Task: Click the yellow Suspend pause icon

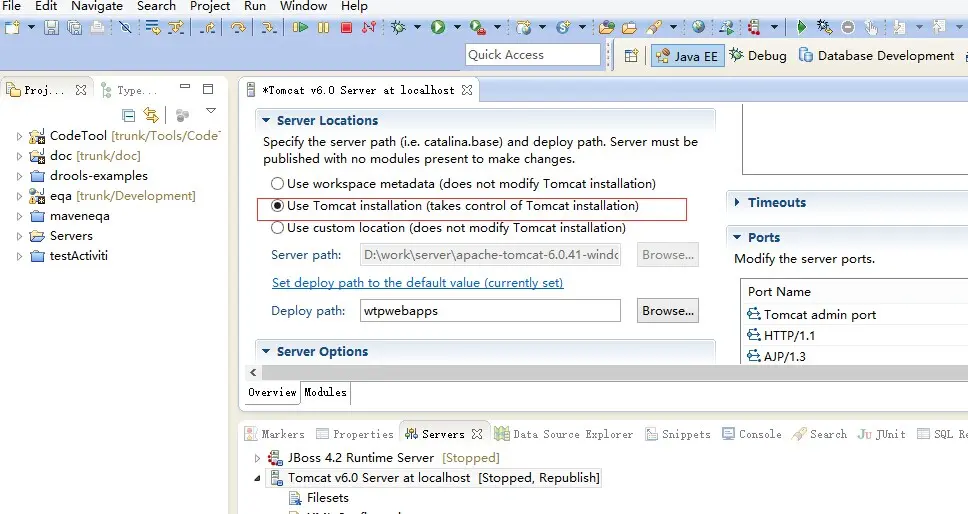Action: (x=323, y=27)
